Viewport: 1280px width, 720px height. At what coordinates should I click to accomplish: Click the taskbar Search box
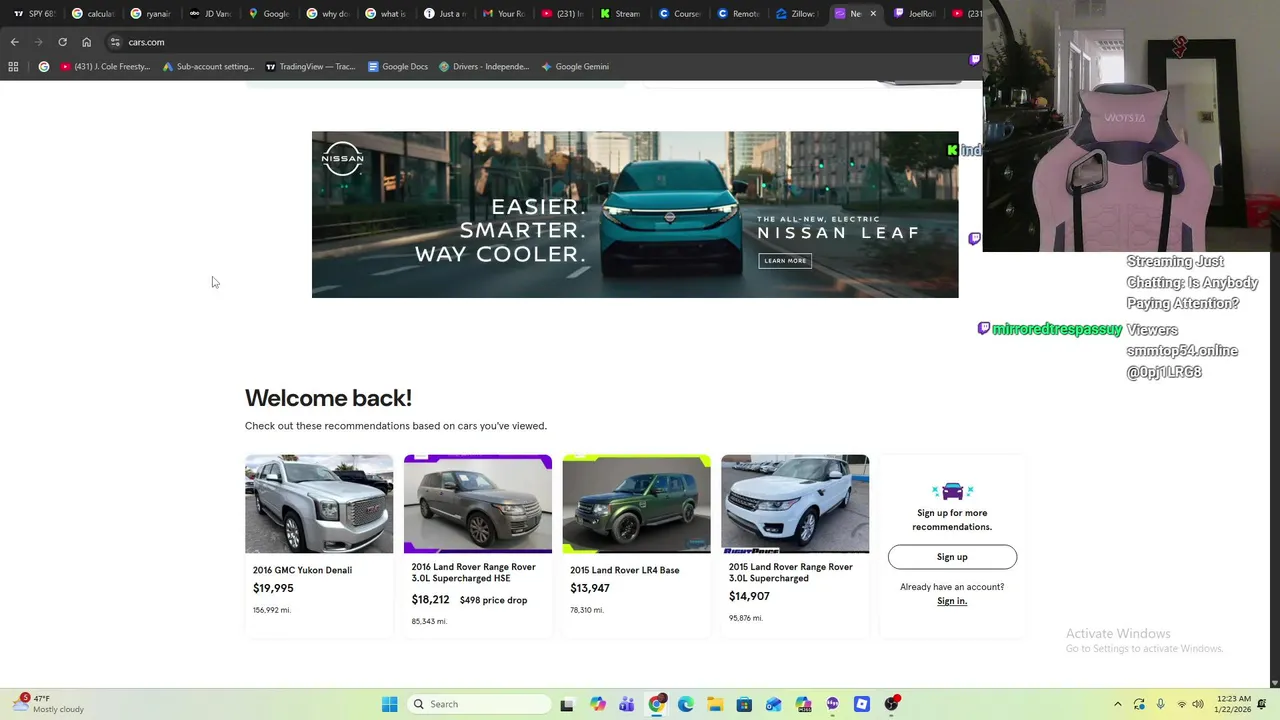(x=481, y=704)
